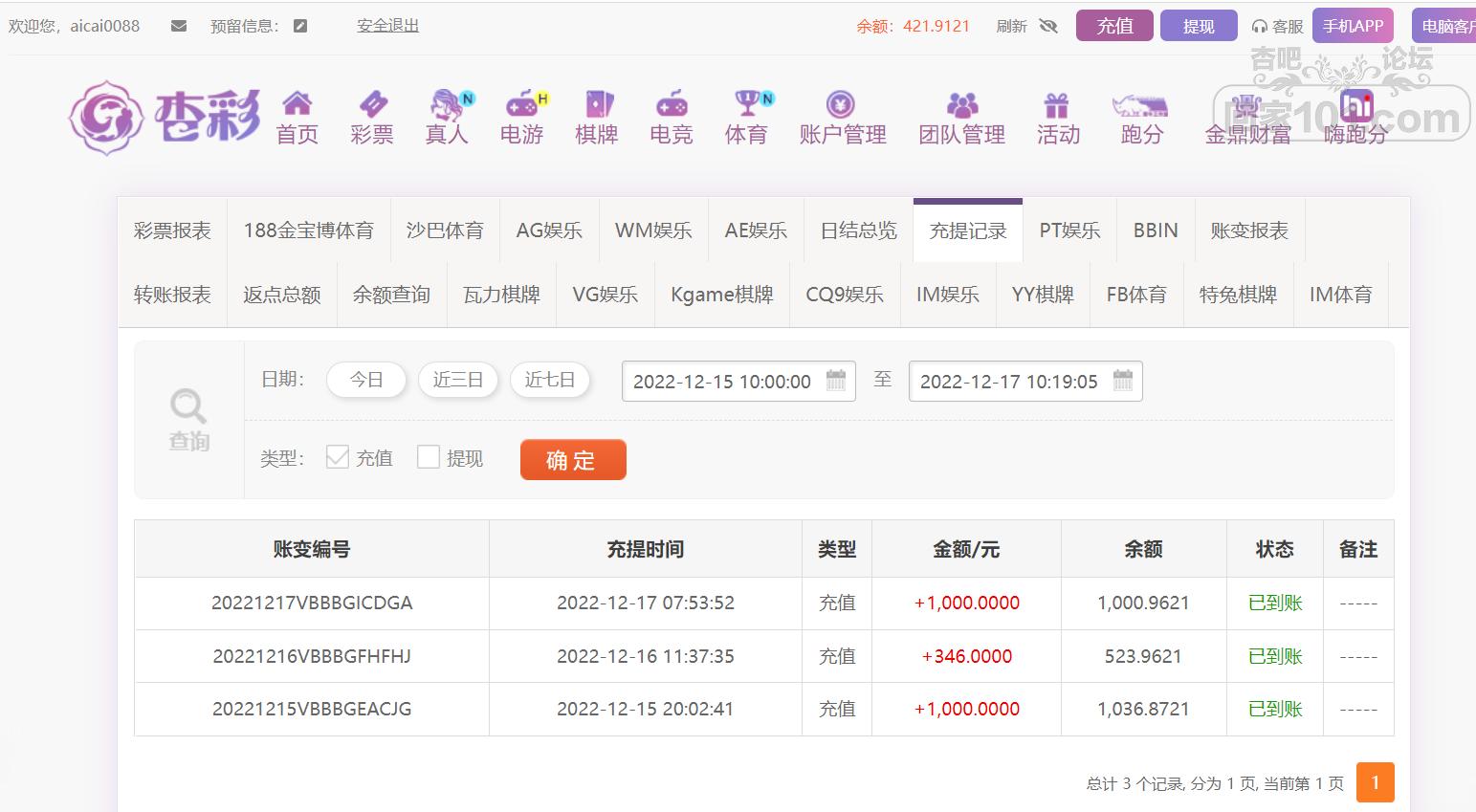Switch to the 账变报表 tab
The image size is (1476, 812).
click(x=1249, y=230)
